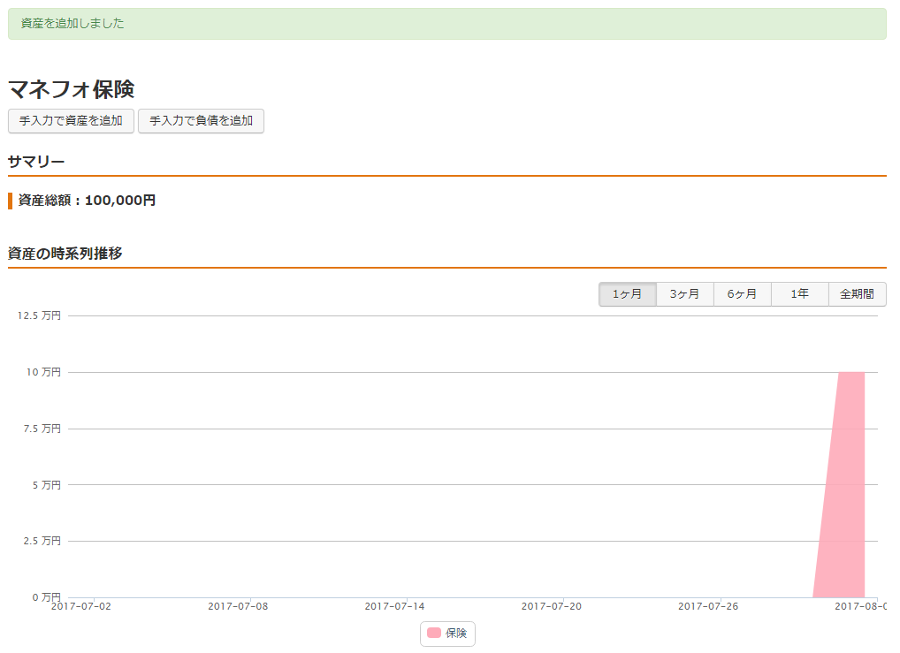Image resolution: width=900 pixels, height=653 pixels.
Task: Click the 2.5 万円 axis label
Action: 42,541
